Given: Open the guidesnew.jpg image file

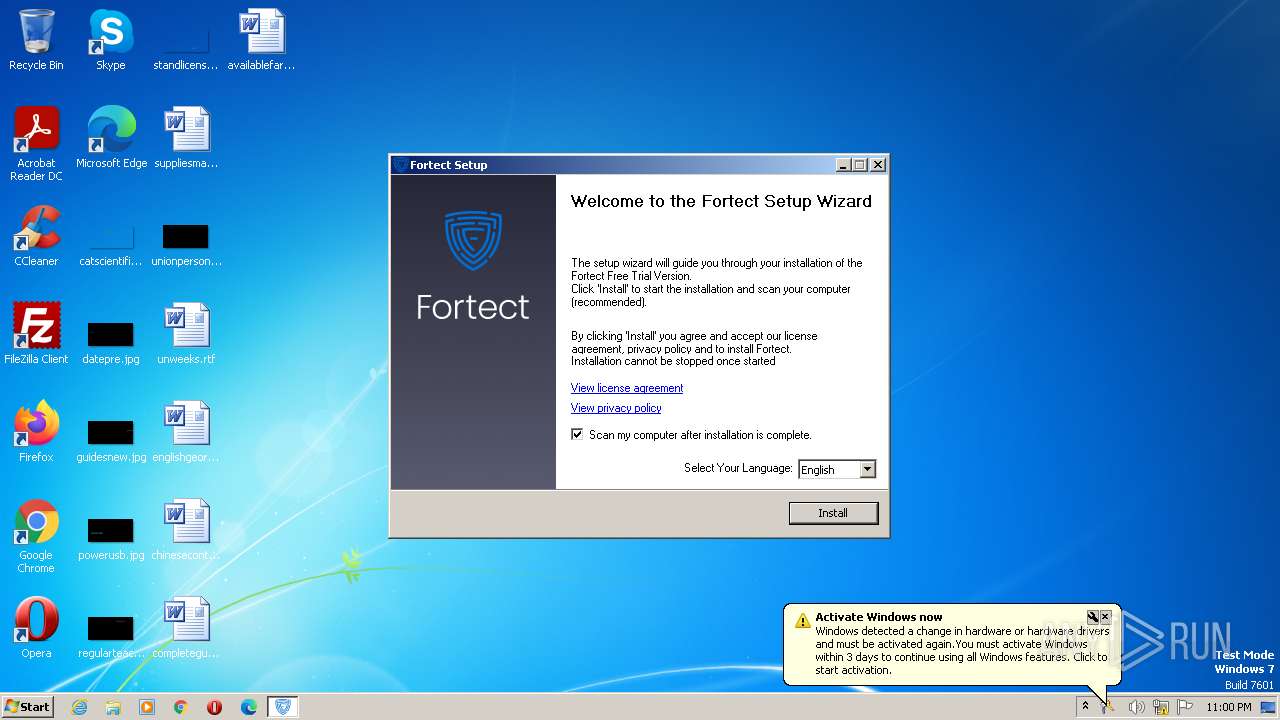Looking at the screenshot, I should click(111, 438).
